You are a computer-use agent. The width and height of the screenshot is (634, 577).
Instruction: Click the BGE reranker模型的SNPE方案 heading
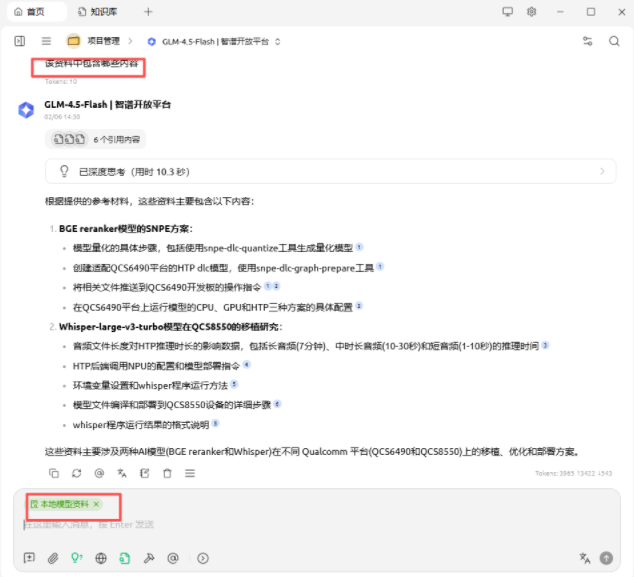click(x=126, y=229)
